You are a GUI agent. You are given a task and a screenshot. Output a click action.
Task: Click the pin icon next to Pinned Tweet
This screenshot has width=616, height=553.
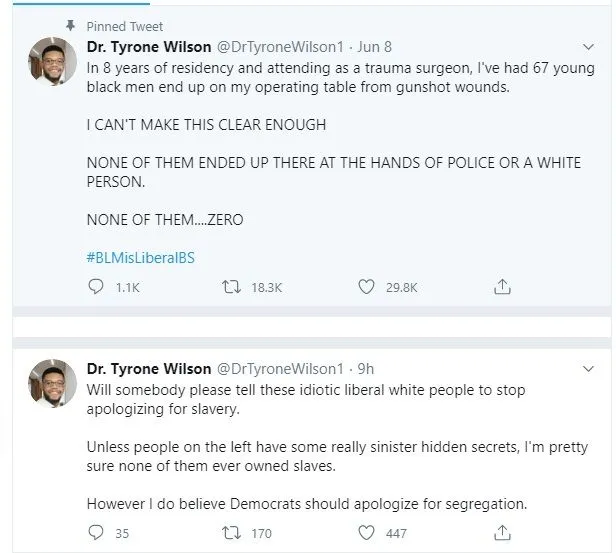(70, 26)
